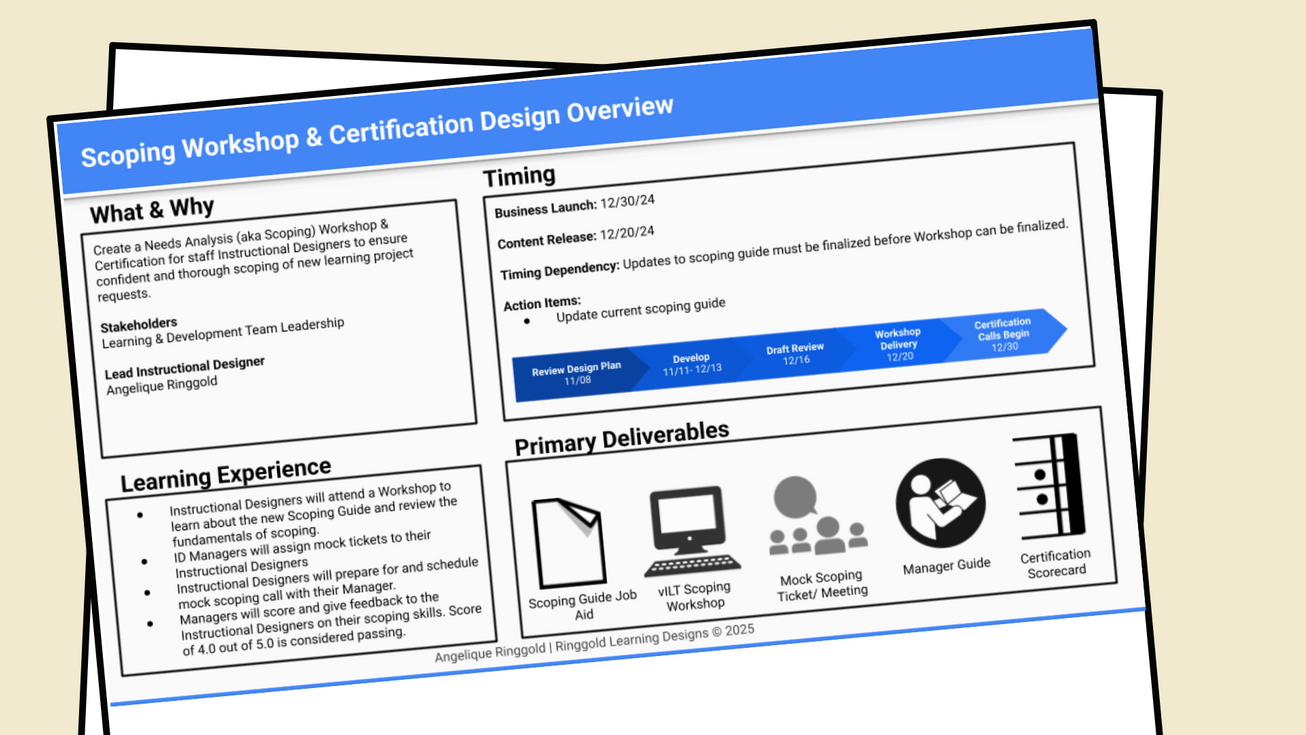Click the 'ID Managers will assign mock tickets' bullet

(303, 554)
